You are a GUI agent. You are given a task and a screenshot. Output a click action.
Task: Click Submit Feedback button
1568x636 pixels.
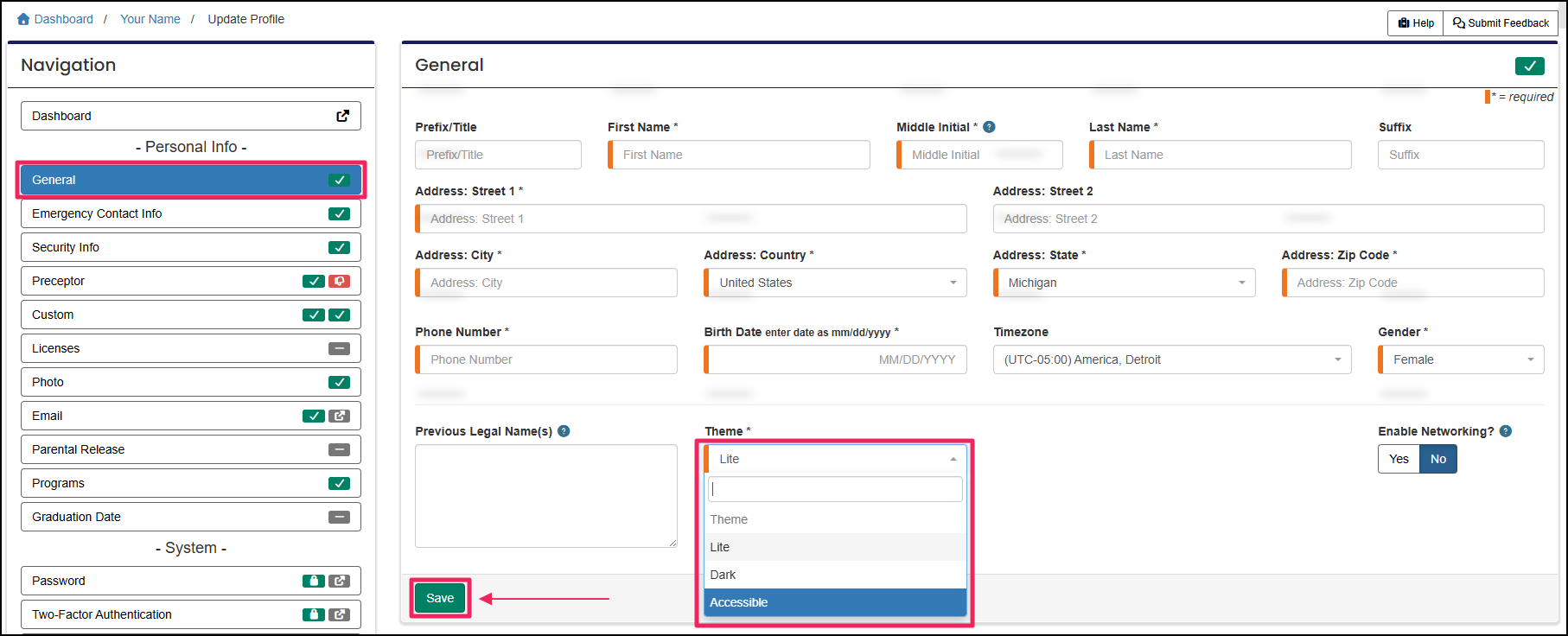[1501, 23]
